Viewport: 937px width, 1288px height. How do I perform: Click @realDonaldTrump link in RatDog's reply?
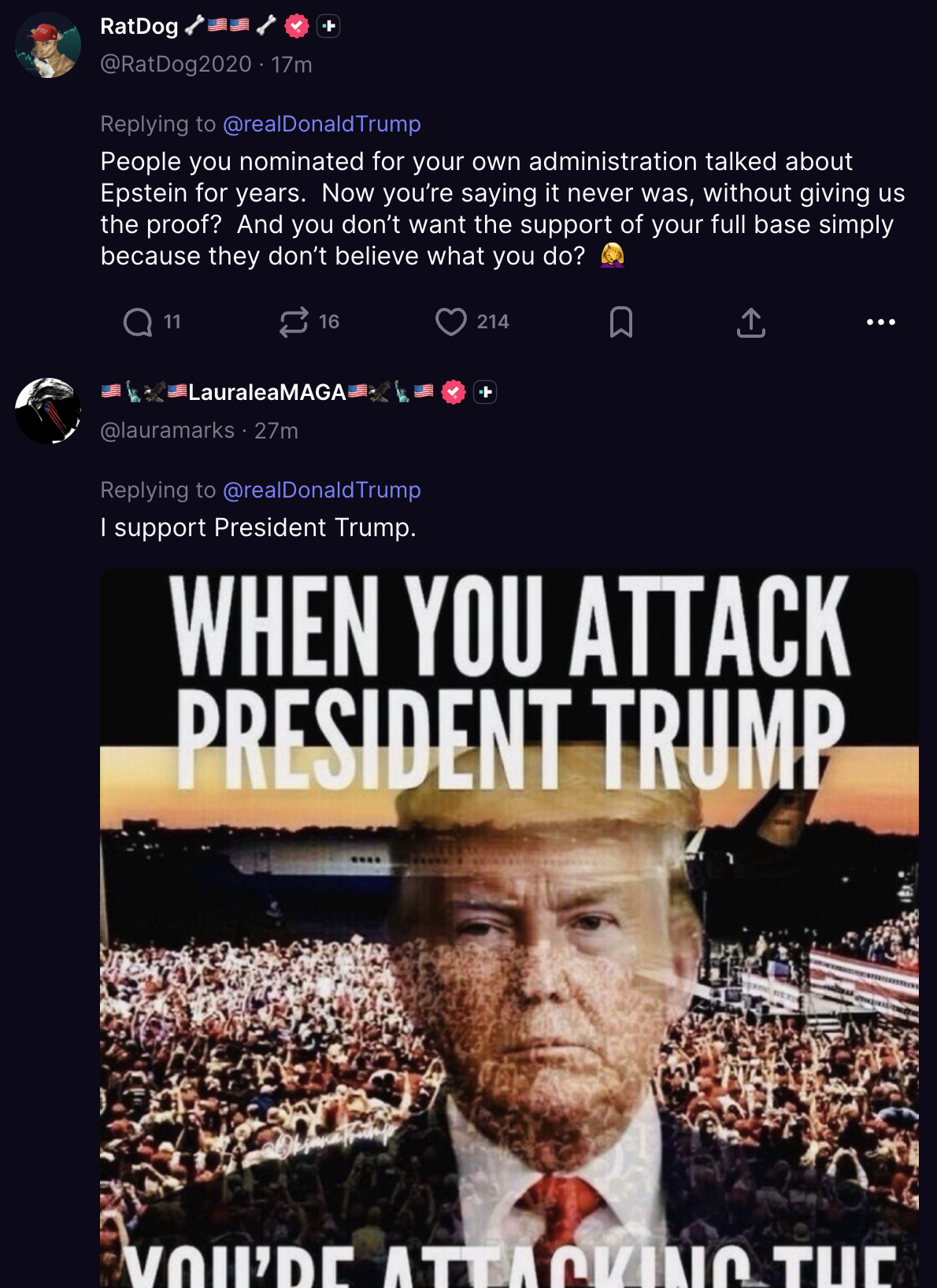point(322,124)
